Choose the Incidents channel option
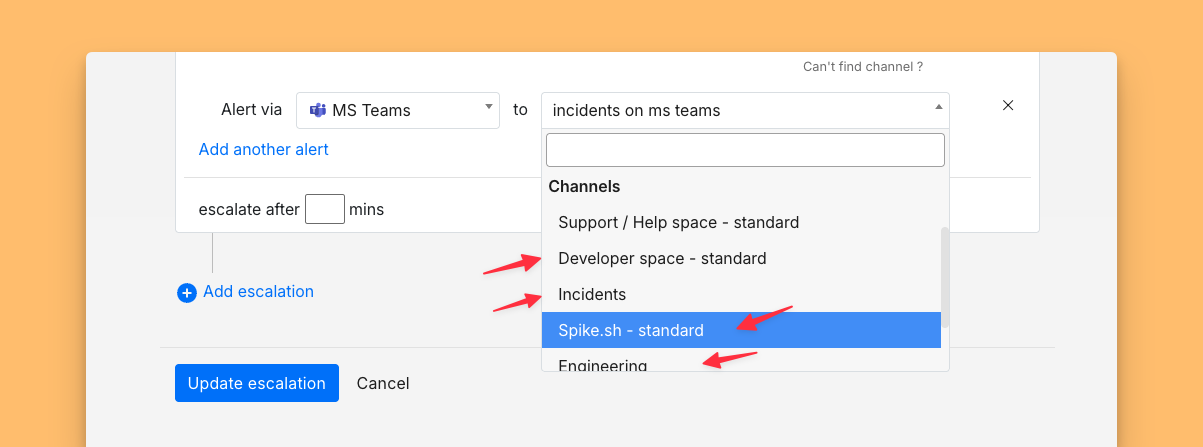 [x=741, y=294]
